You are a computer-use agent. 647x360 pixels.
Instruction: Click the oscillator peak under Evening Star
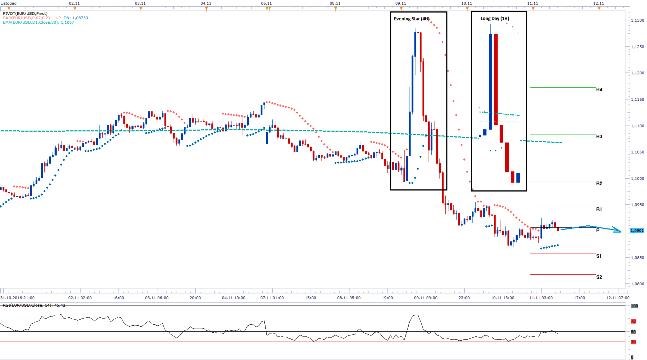(416, 316)
